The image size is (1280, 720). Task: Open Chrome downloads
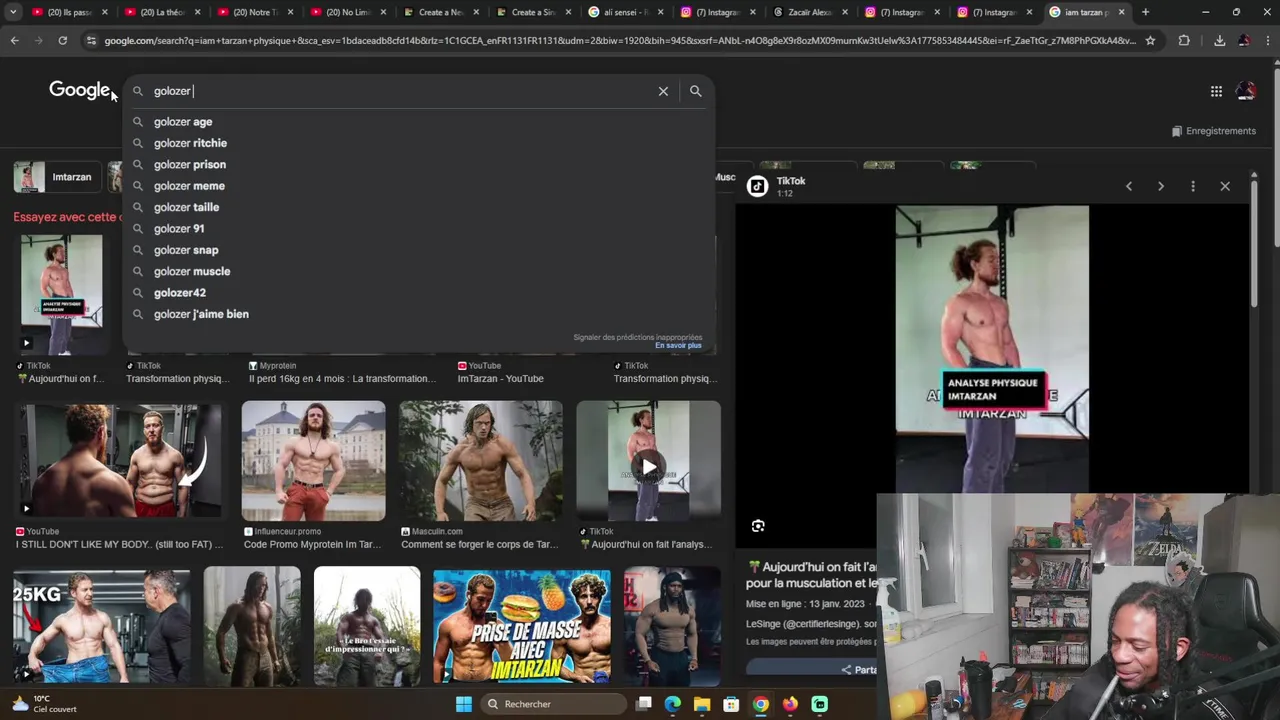[x=1219, y=41]
